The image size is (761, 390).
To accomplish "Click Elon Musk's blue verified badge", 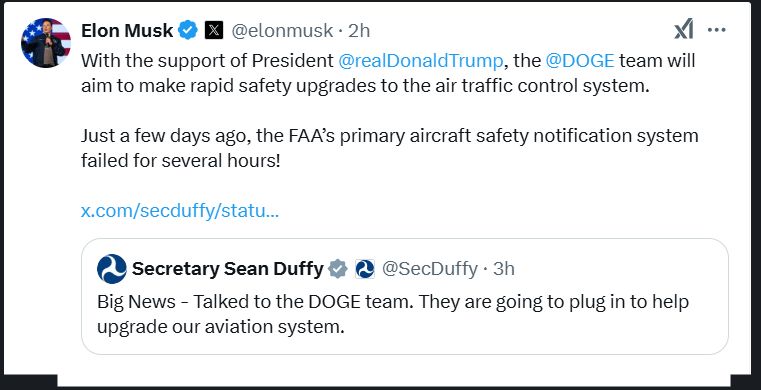I will click(x=188, y=31).
